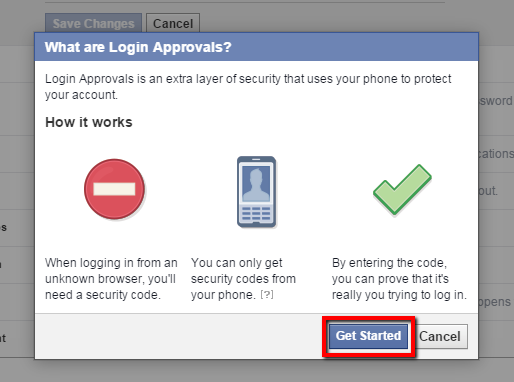Click the red no-entry circle icon
Viewport: 514px width, 382px height.
[114, 189]
